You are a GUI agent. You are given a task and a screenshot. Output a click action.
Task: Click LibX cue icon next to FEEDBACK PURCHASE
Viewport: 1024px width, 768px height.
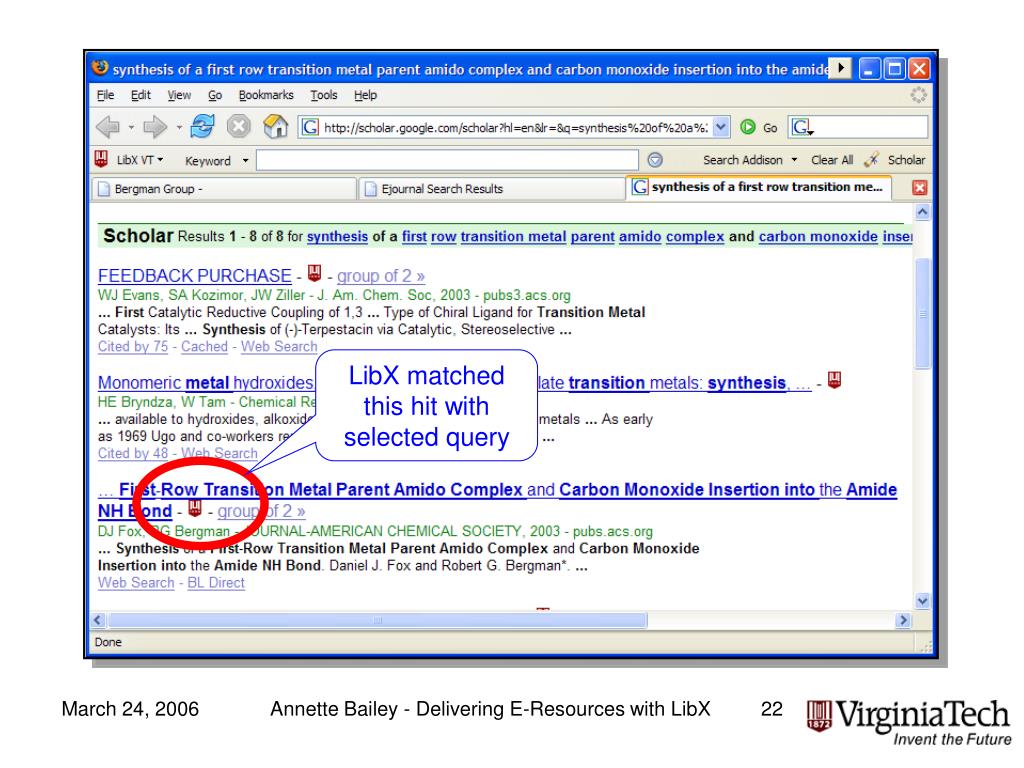pos(315,273)
